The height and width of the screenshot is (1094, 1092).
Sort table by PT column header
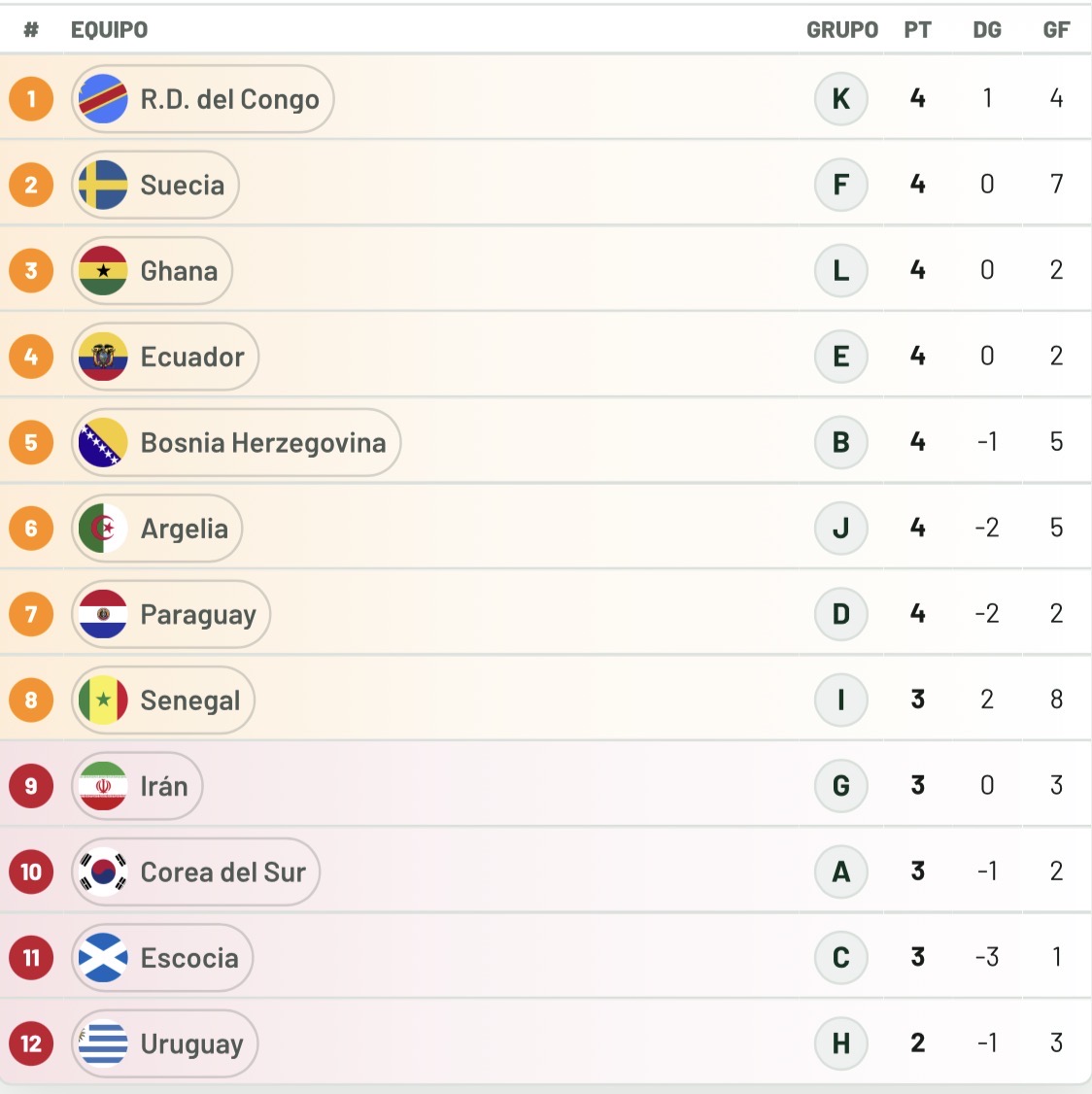click(x=917, y=30)
